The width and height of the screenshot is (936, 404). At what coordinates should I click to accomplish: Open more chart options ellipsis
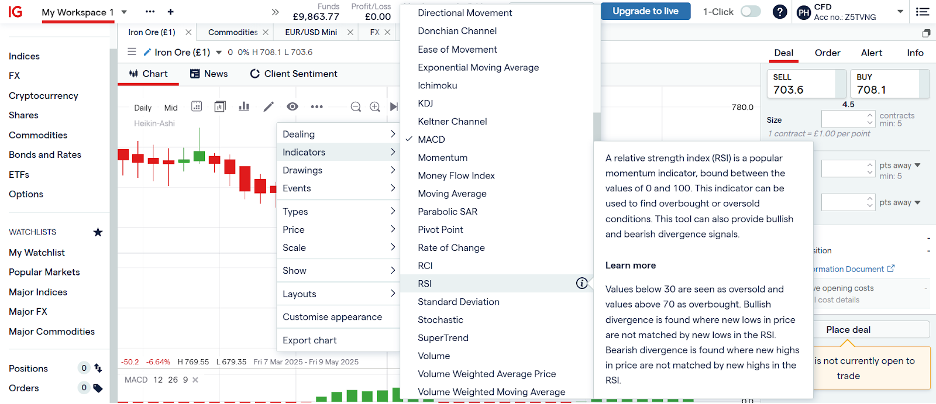[x=316, y=107]
